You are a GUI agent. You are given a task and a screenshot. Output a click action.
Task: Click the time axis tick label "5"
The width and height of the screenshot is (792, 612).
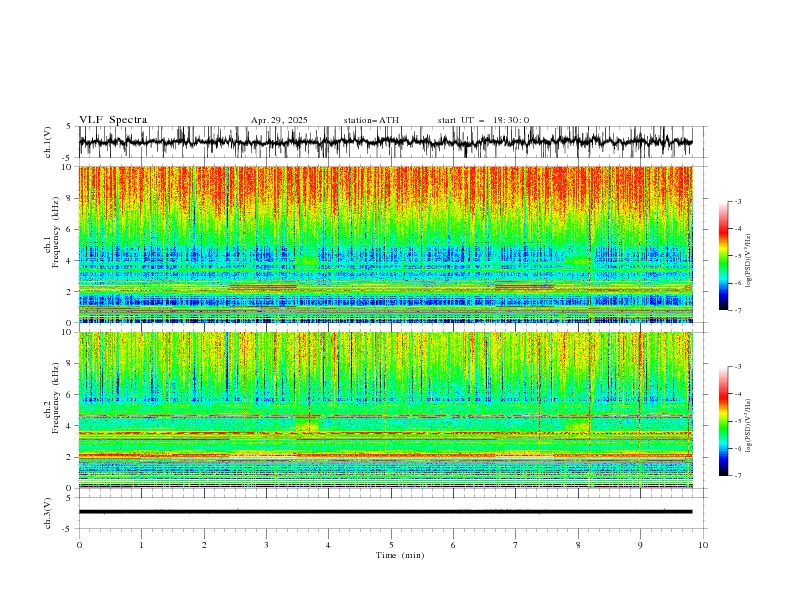coord(391,545)
